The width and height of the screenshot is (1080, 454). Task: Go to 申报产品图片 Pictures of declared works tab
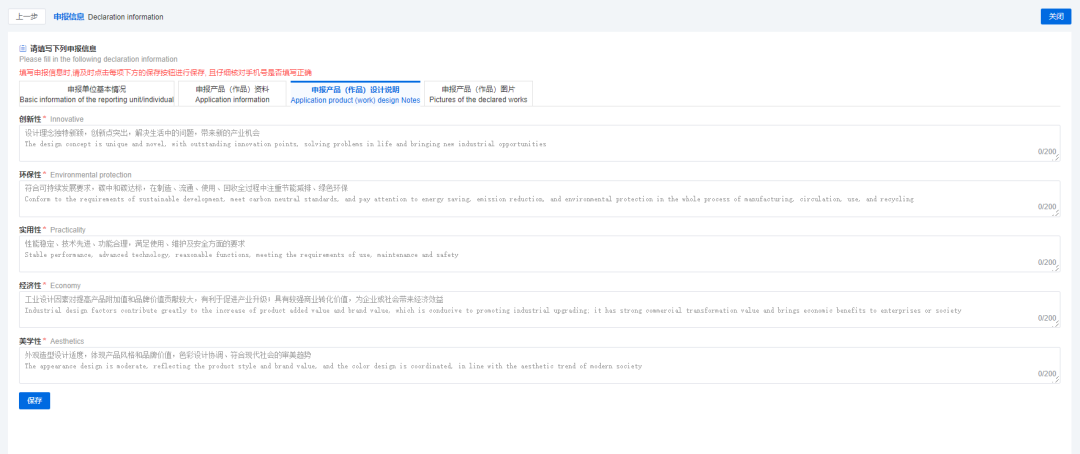(x=478, y=94)
